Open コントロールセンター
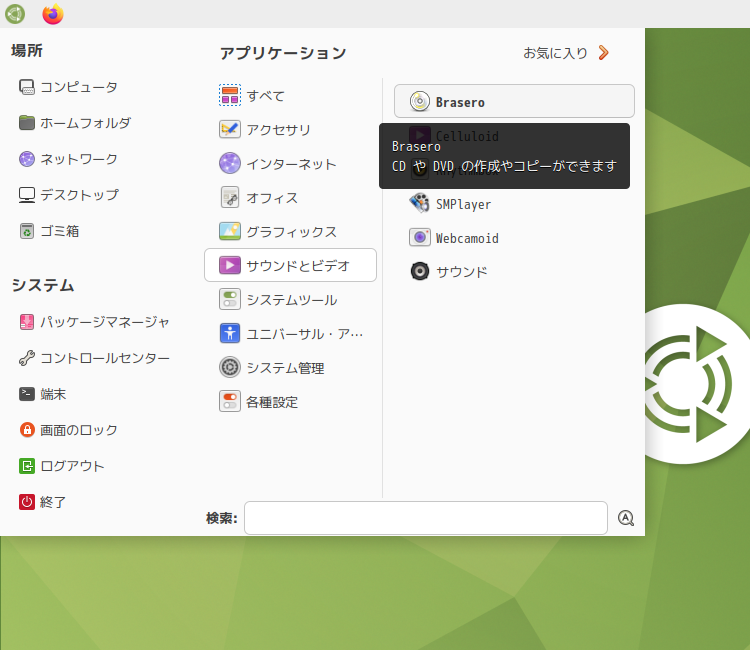The image size is (750, 650). pos(94,358)
